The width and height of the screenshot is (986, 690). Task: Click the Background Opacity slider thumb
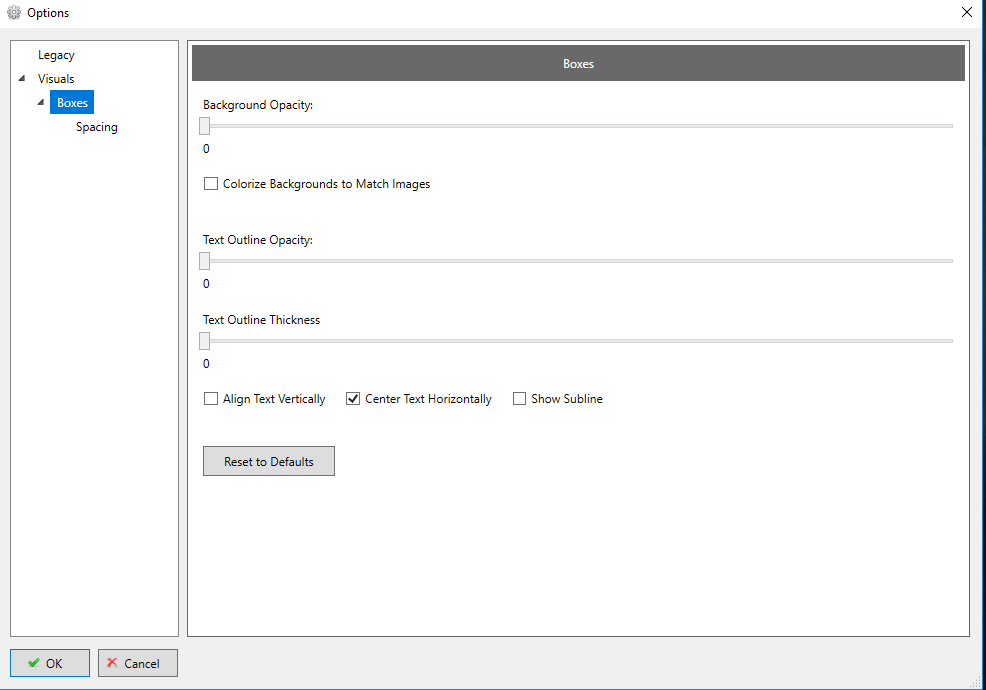click(x=204, y=126)
